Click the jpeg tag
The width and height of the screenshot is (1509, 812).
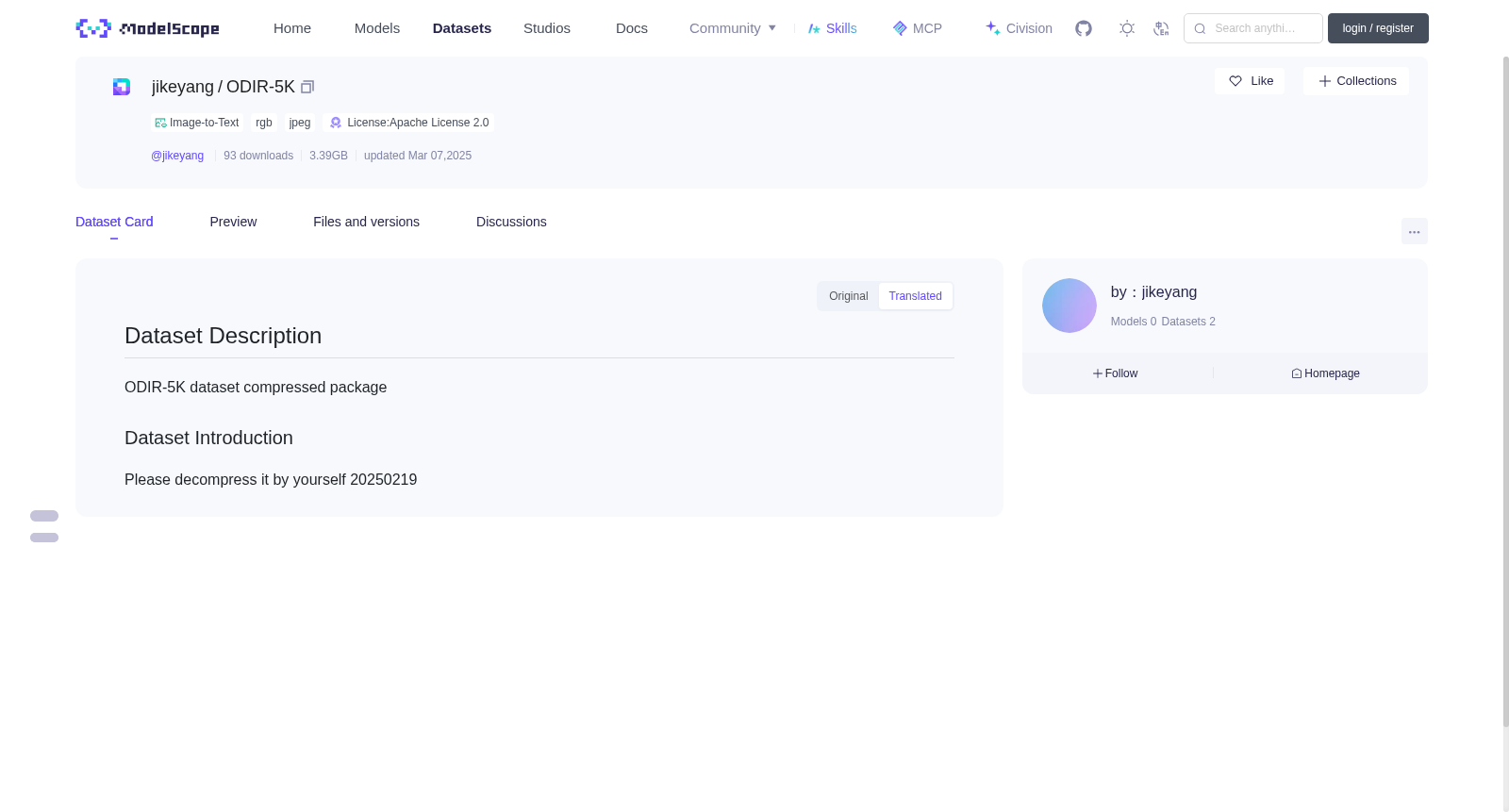point(300,123)
